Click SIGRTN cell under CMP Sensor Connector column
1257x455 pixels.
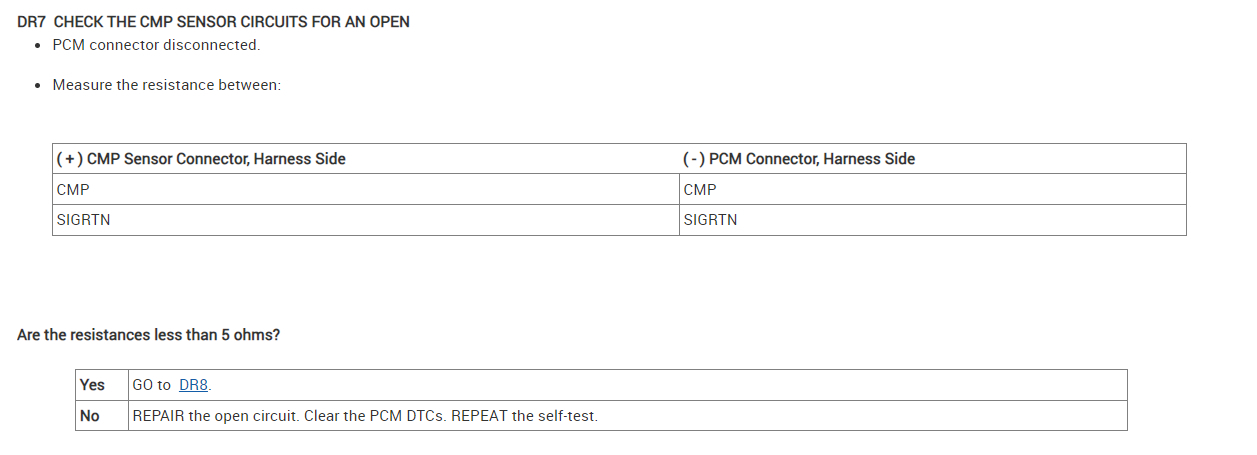click(84, 220)
